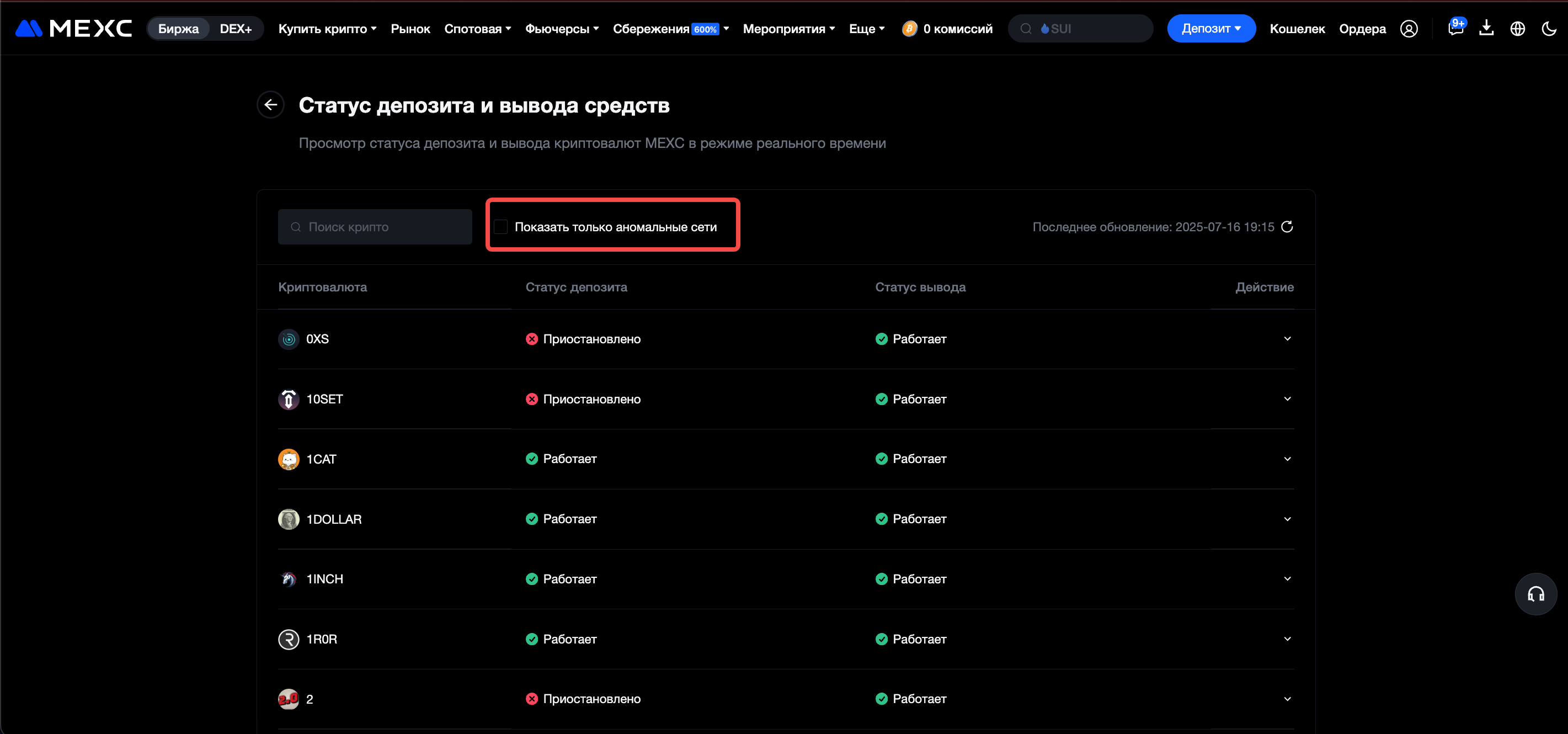Open the user profile icon

(1409, 29)
